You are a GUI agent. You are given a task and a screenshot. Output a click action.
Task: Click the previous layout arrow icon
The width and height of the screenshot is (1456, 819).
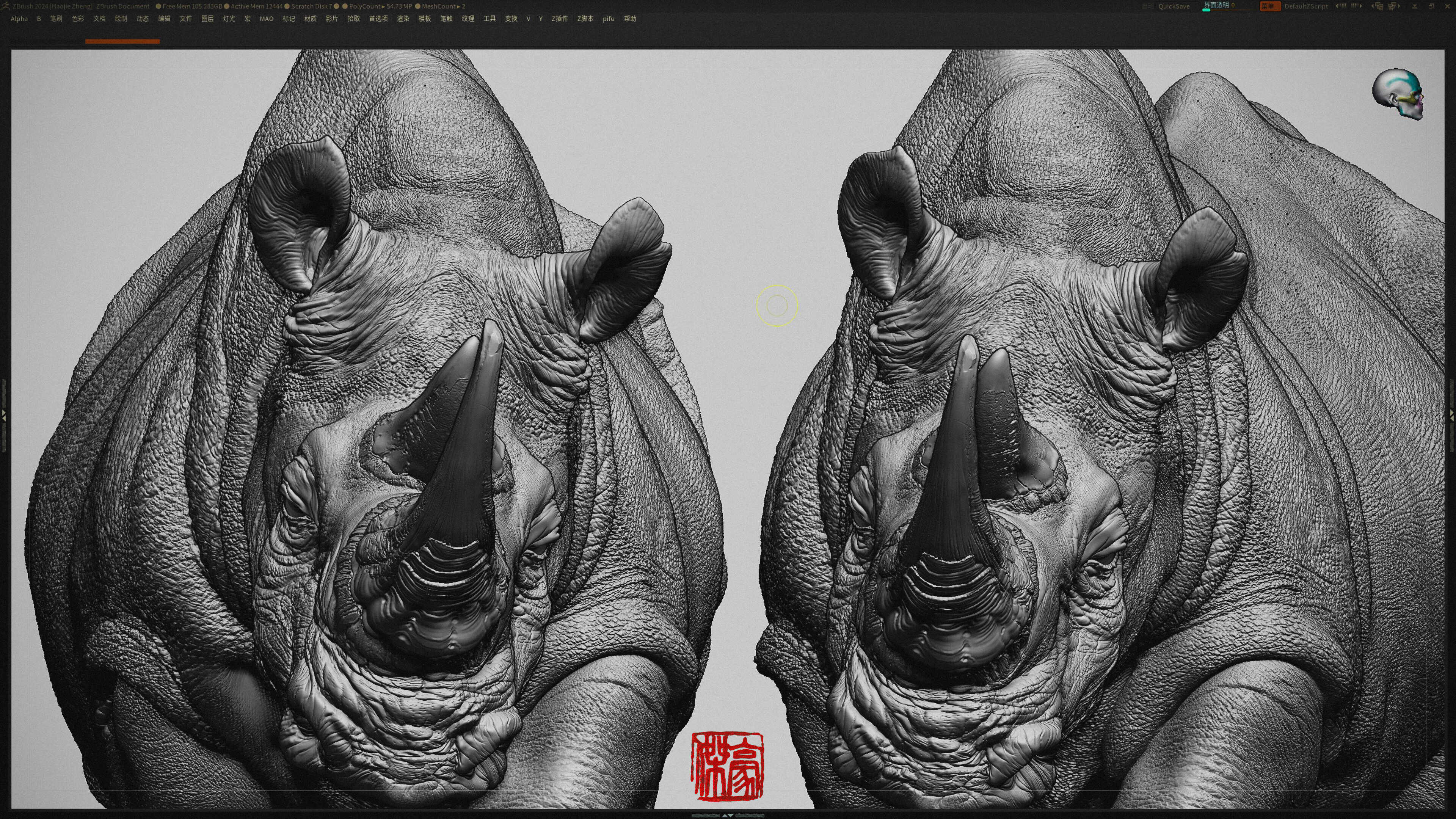tap(1340, 6)
